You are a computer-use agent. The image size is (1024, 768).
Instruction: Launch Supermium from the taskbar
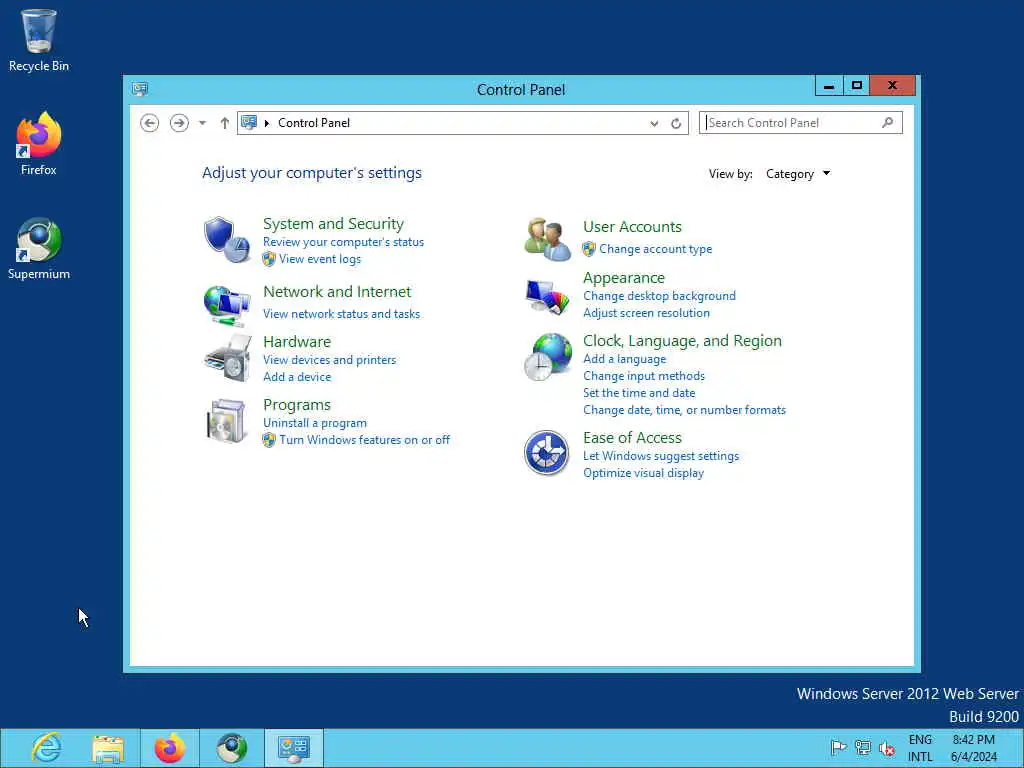[231, 748]
